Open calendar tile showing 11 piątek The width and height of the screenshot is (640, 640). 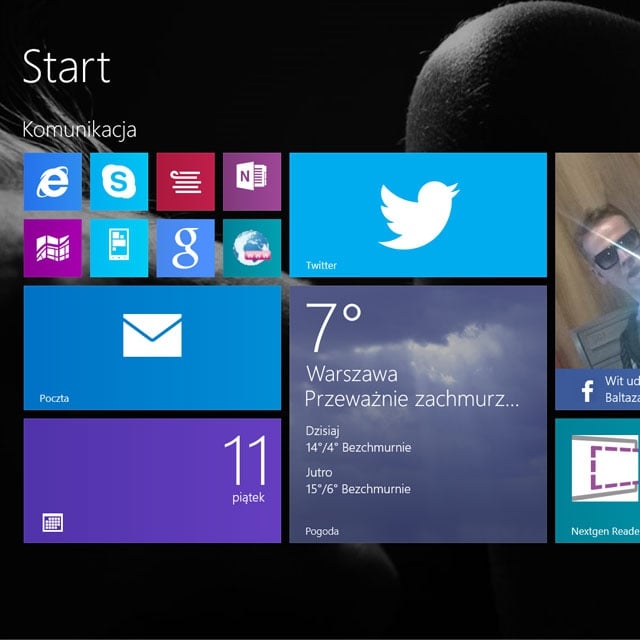(x=152, y=480)
